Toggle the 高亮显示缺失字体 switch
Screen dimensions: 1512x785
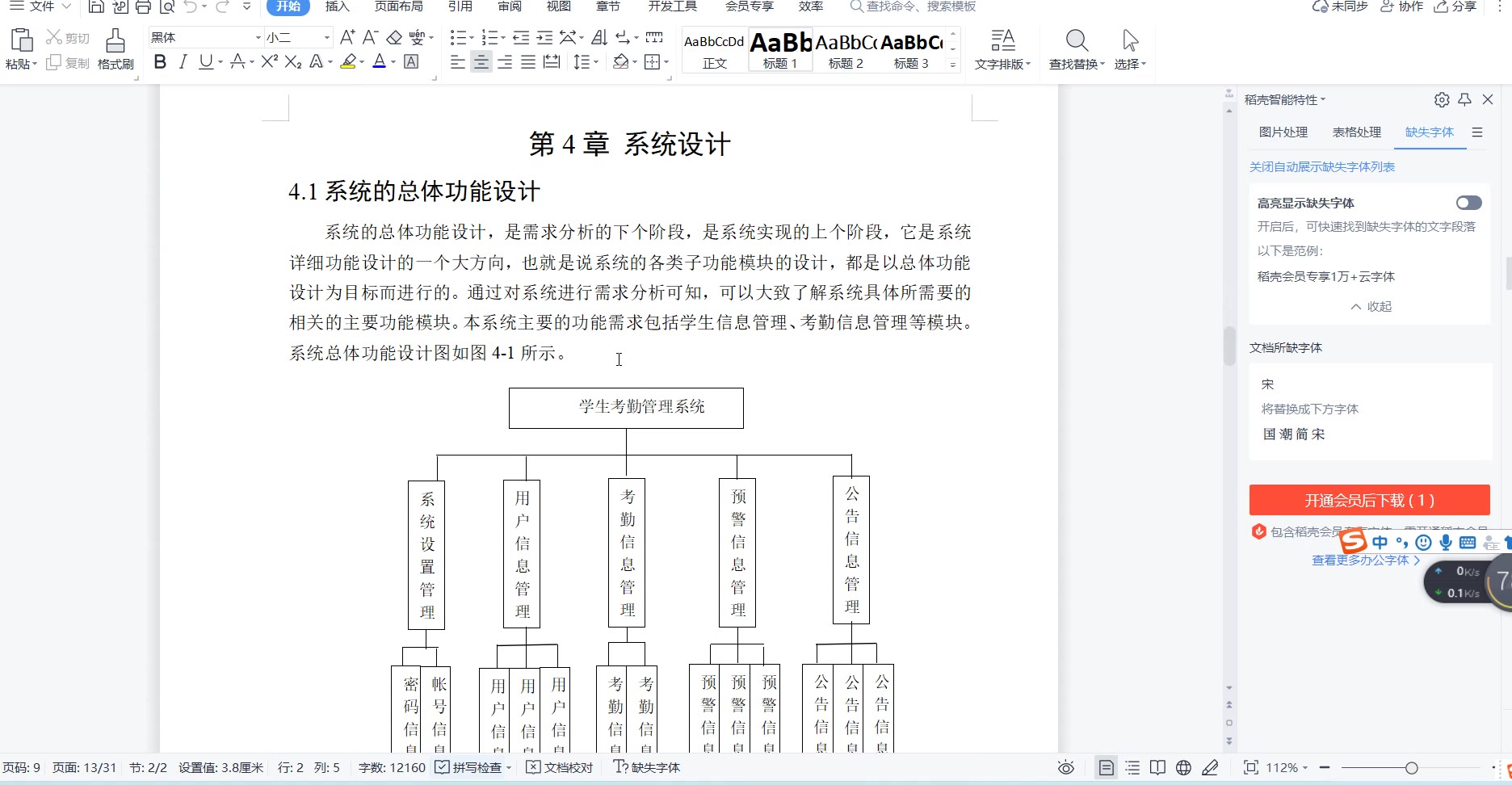[1468, 203]
